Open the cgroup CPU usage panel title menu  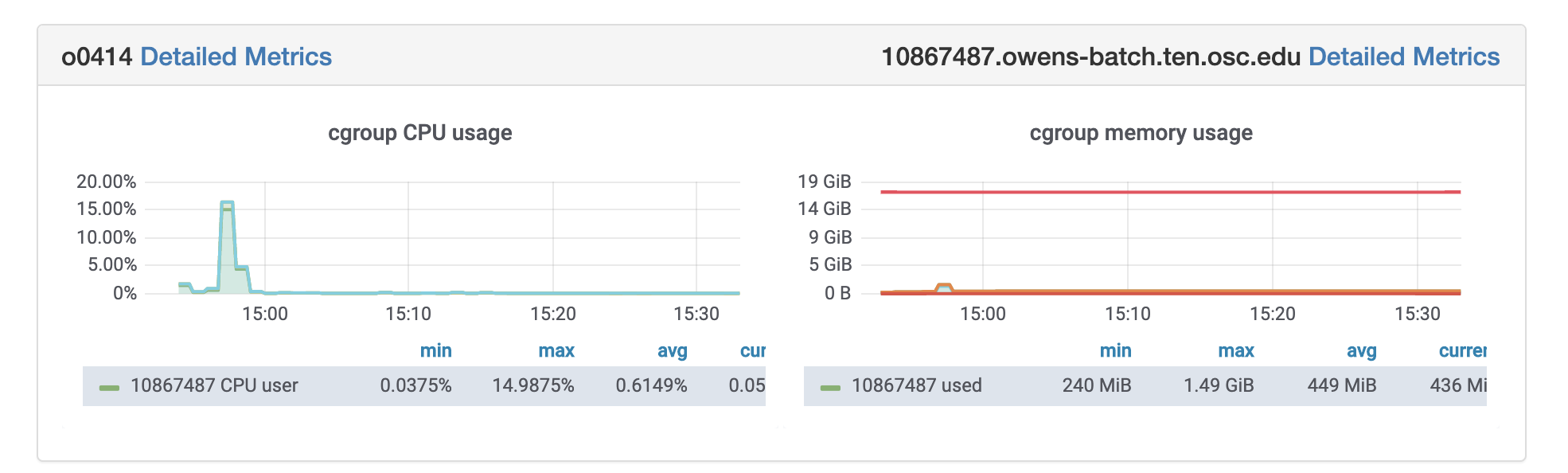[419, 133]
